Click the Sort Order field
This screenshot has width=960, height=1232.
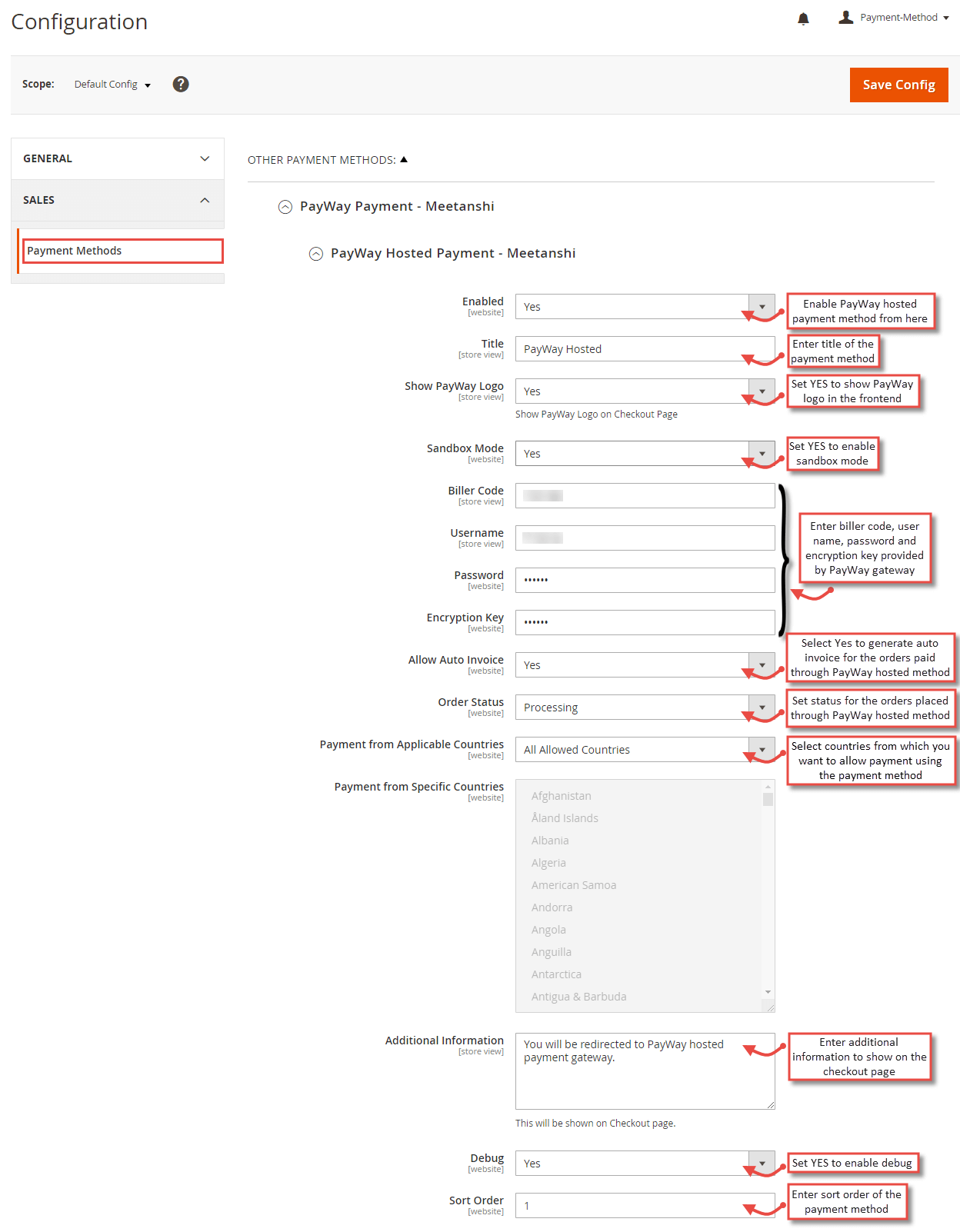pos(645,1206)
